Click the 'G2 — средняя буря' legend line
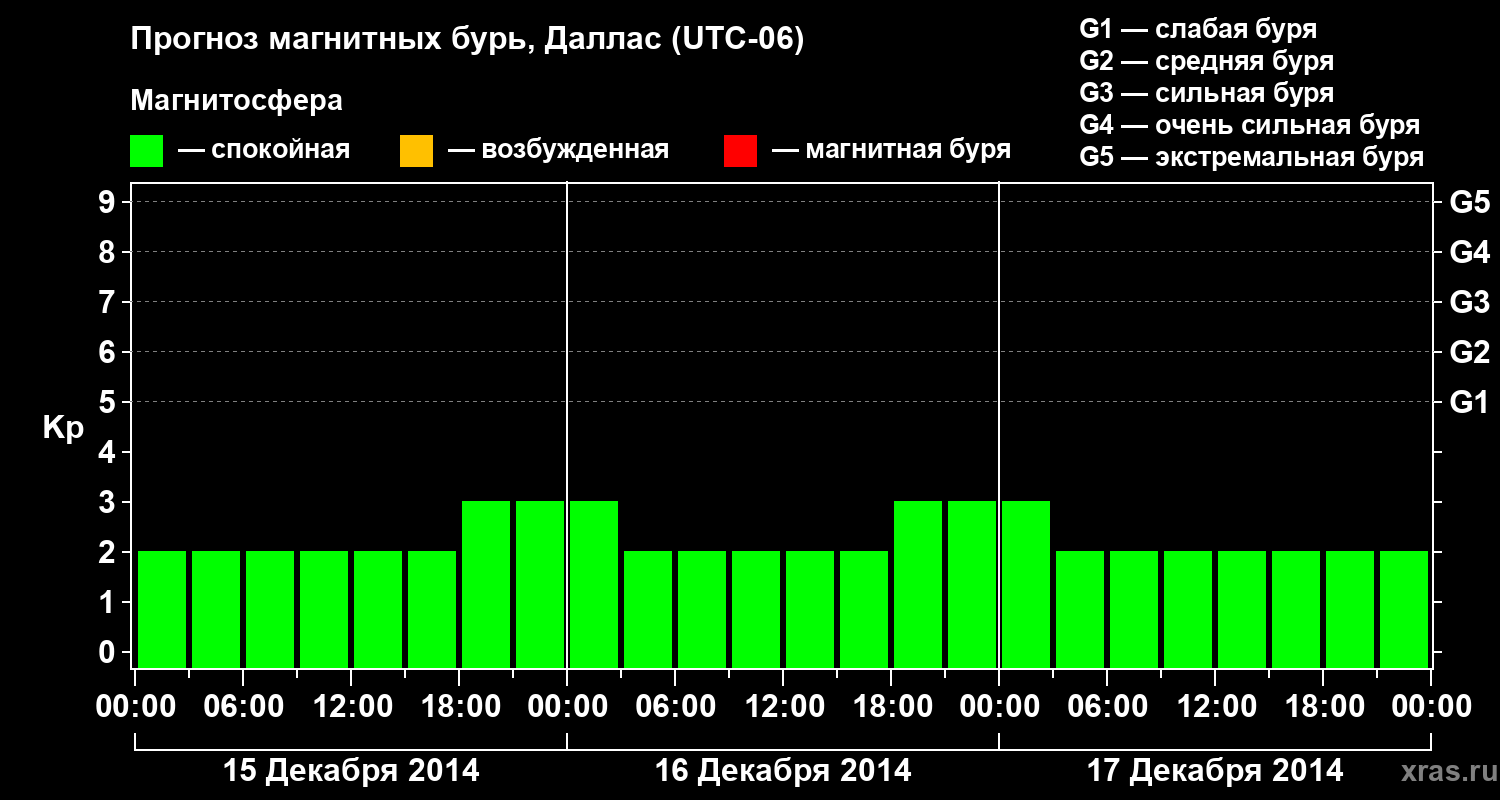Viewport: 1500px width, 800px height. point(1207,61)
